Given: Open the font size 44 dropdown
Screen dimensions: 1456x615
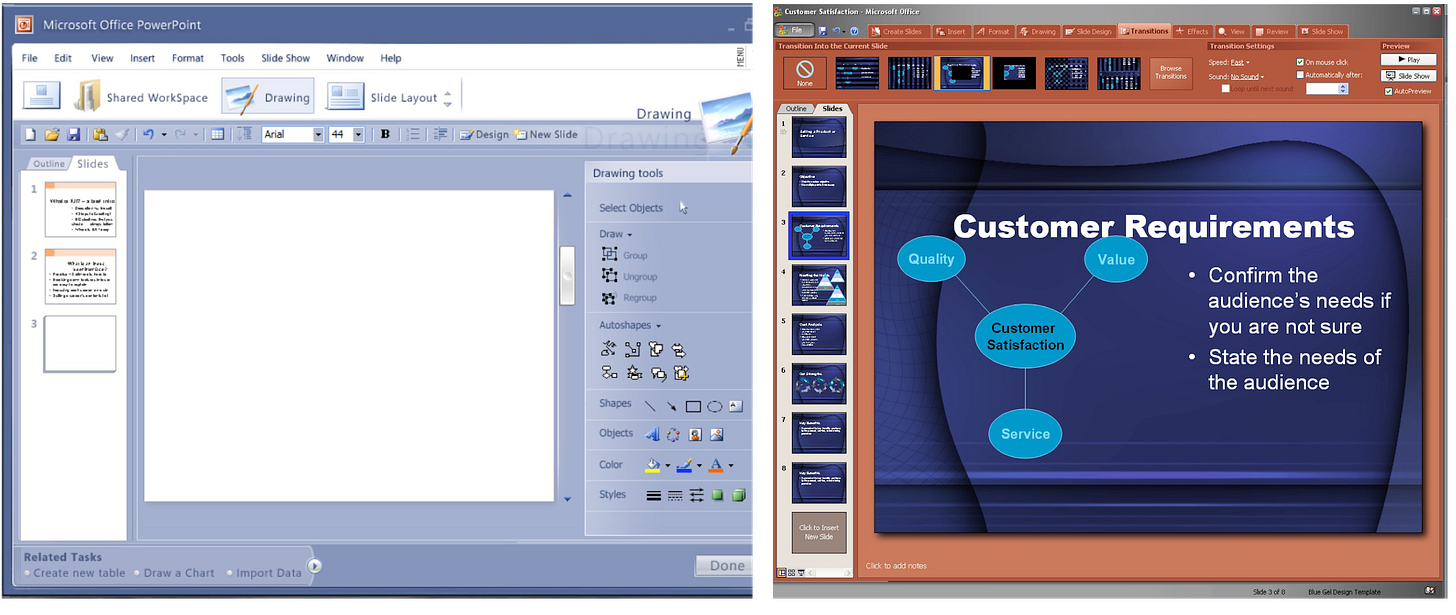Looking at the screenshot, I should point(359,134).
